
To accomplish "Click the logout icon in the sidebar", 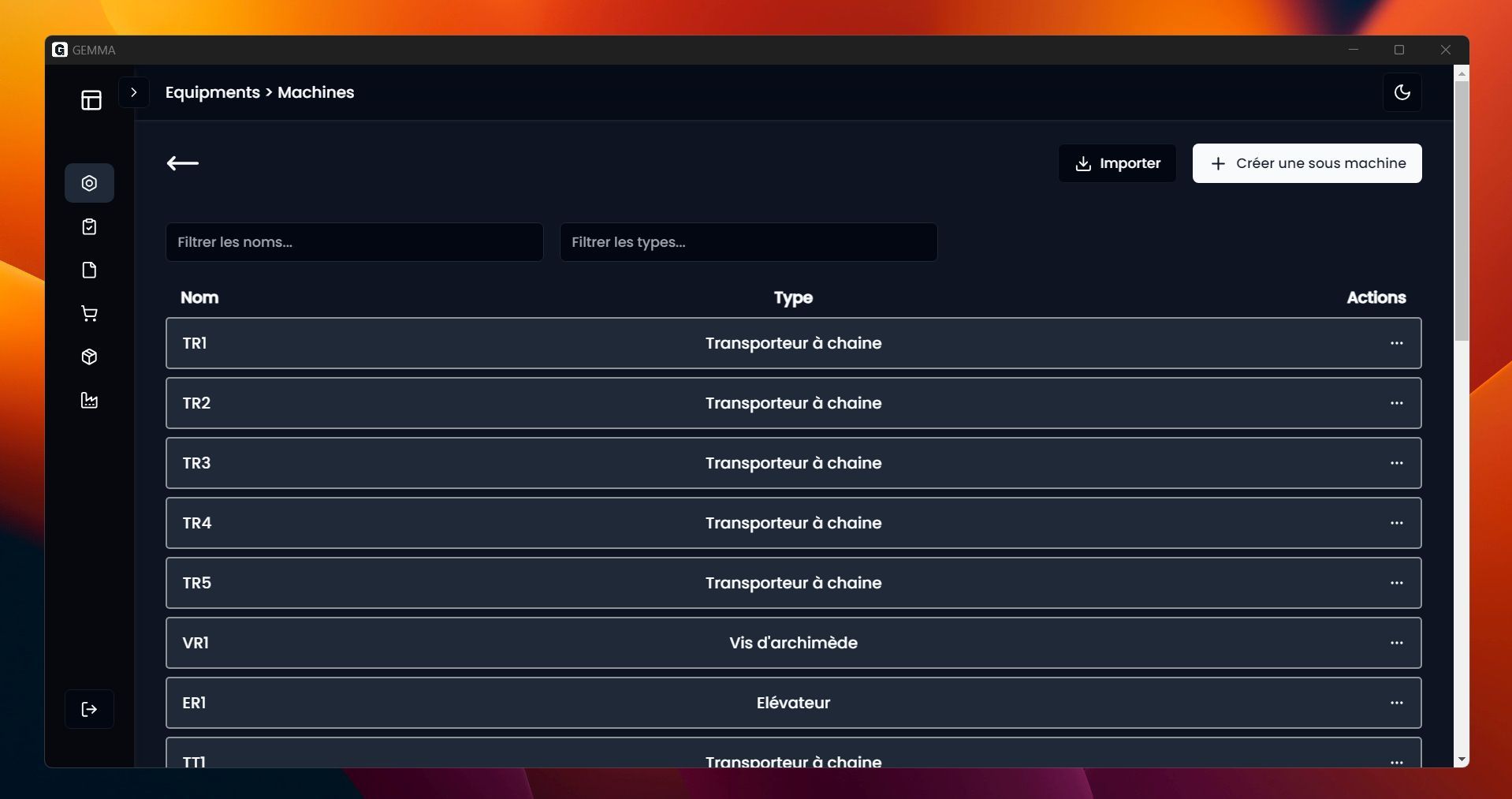I will (89, 709).
